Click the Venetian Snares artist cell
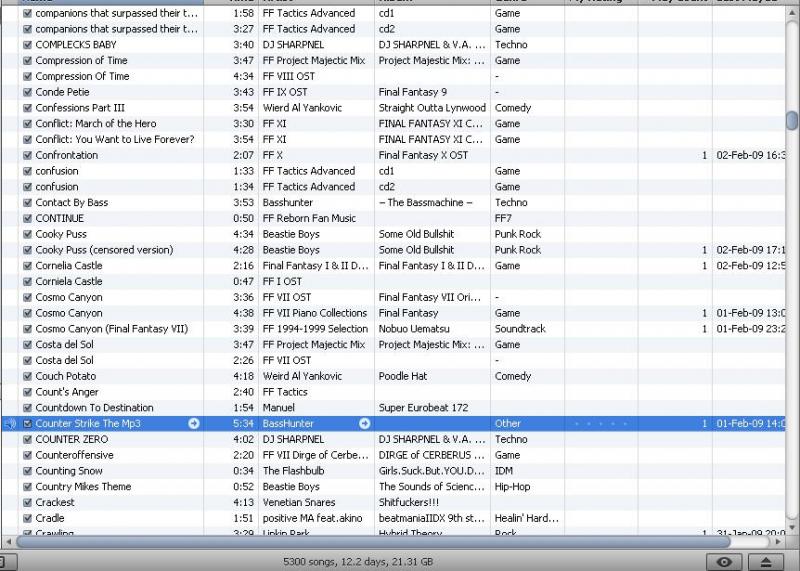Screen dimensions: 800x571 [x=299, y=503]
